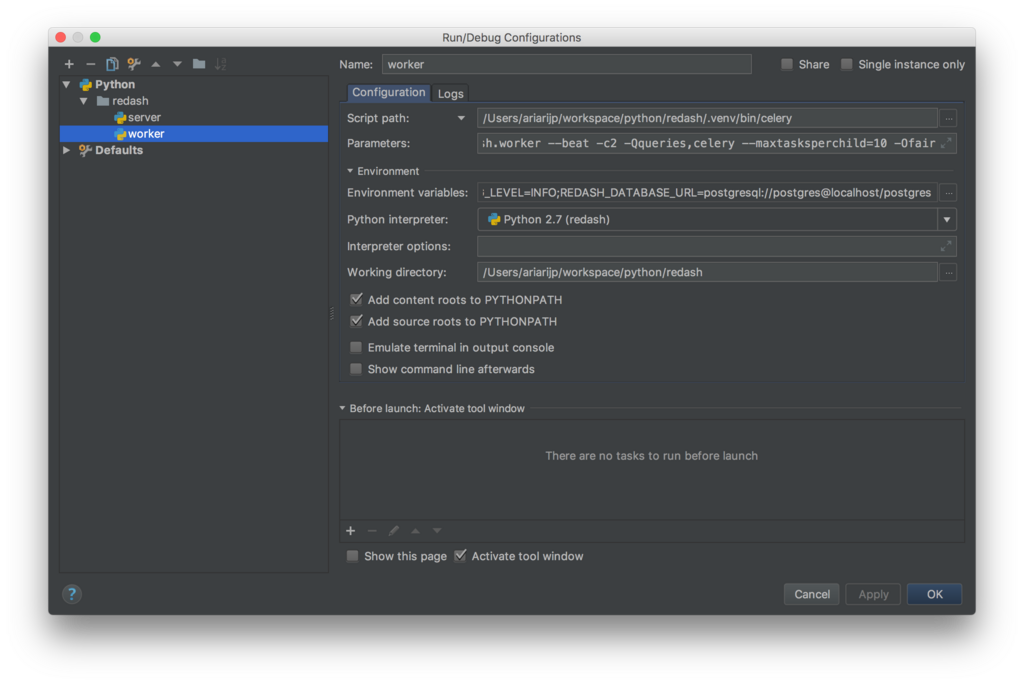Click the OK button
The height and width of the screenshot is (684, 1024).
tap(933, 593)
